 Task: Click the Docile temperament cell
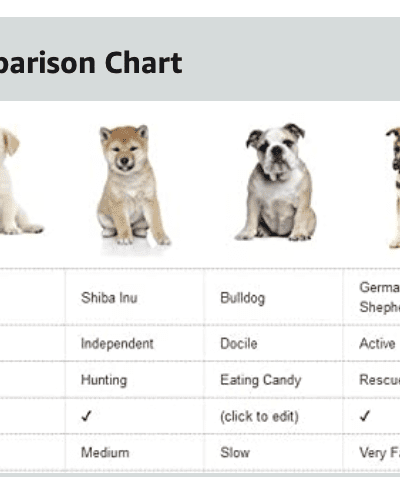(273, 344)
